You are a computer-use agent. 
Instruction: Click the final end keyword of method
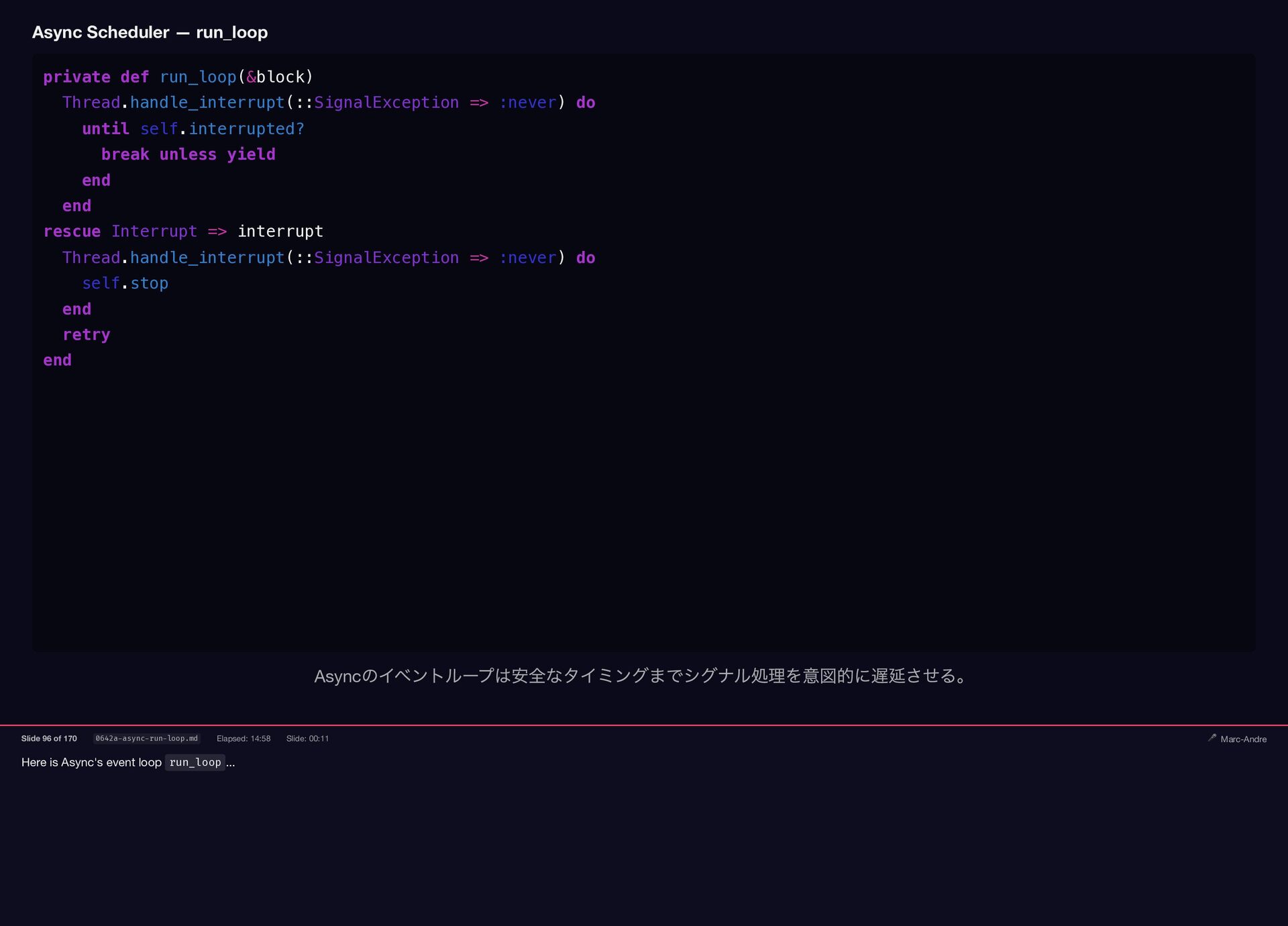(57, 360)
